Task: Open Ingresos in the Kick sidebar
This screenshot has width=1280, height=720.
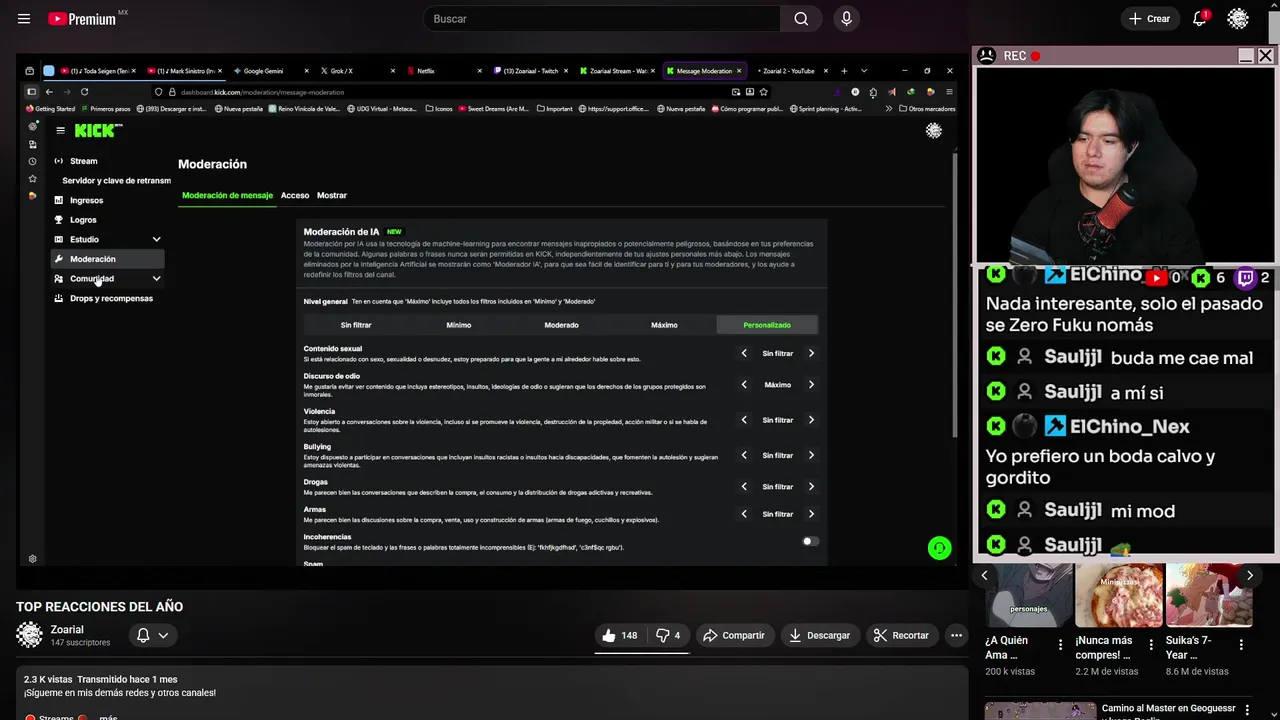Action: coord(86,200)
